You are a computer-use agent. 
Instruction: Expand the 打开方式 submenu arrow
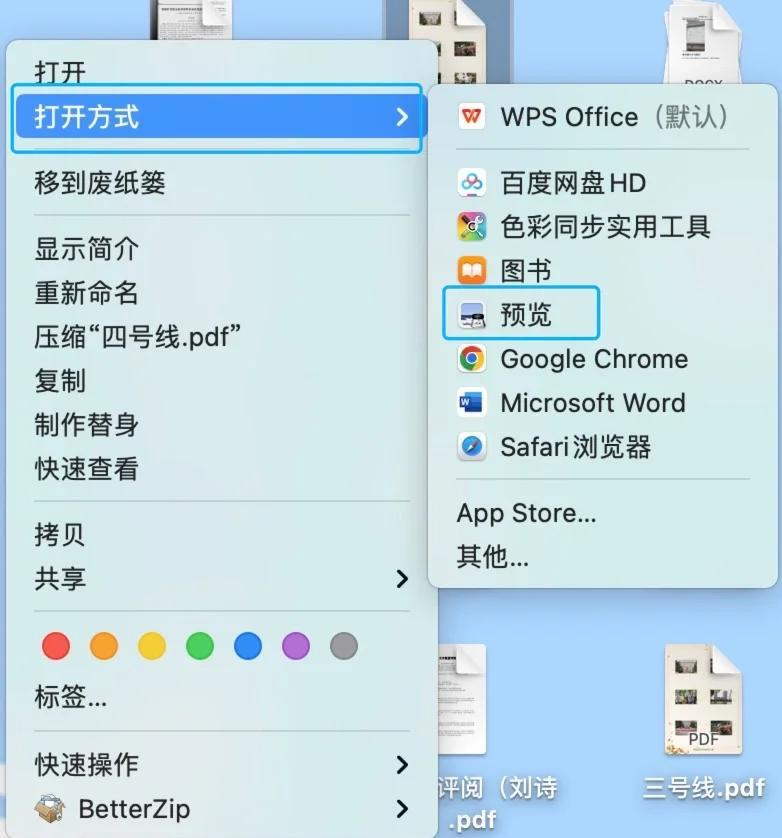click(x=402, y=117)
